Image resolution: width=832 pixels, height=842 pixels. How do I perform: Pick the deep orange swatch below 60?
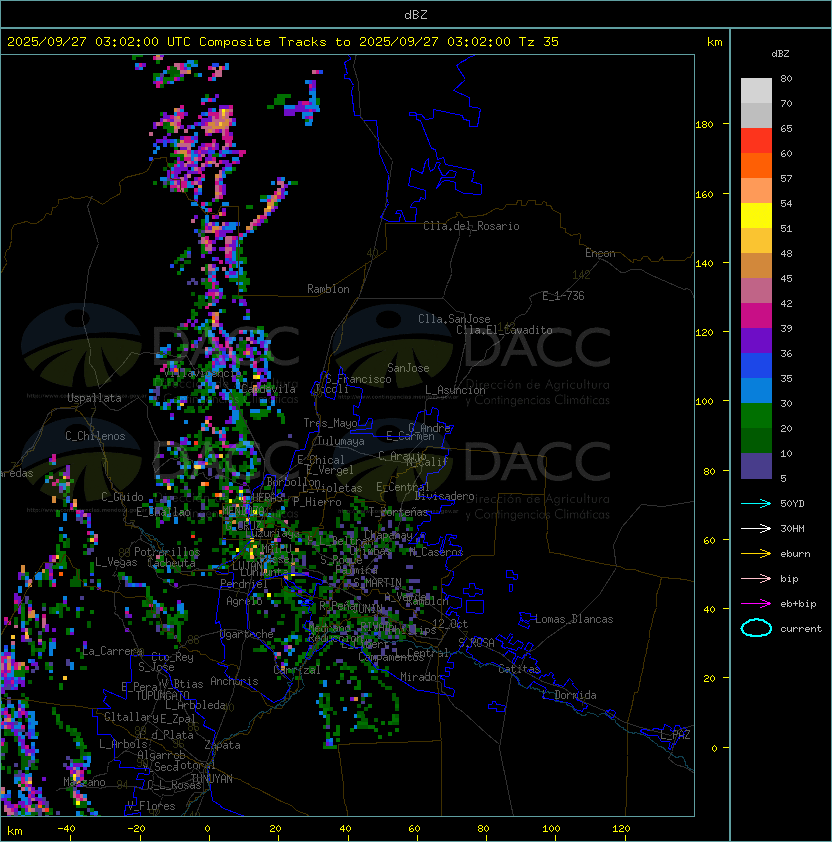(756, 165)
